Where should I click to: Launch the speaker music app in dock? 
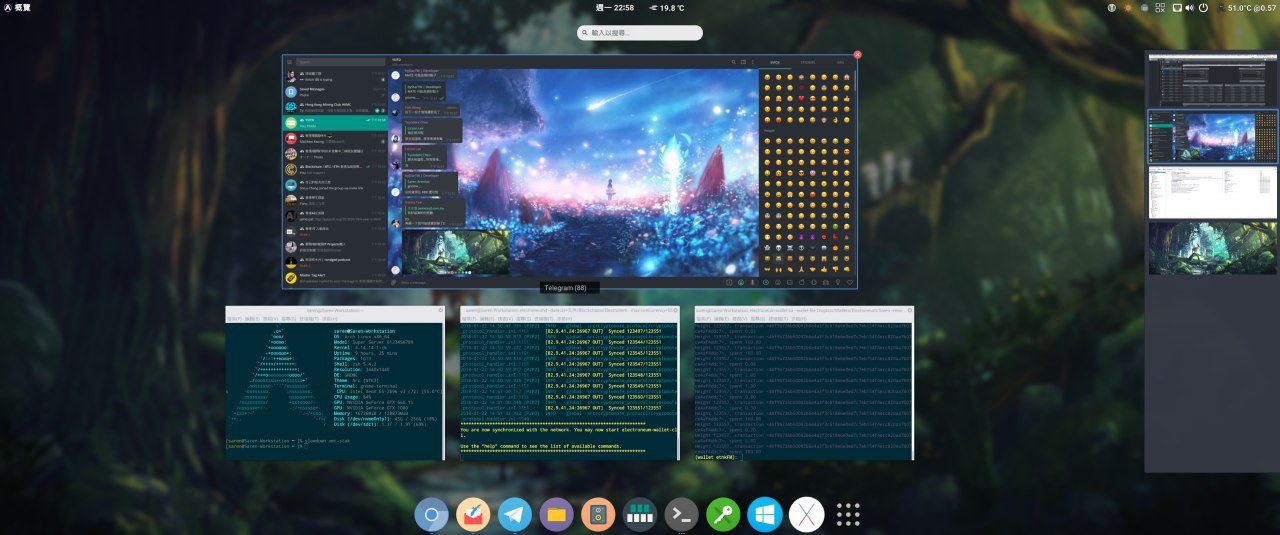[x=598, y=515]
